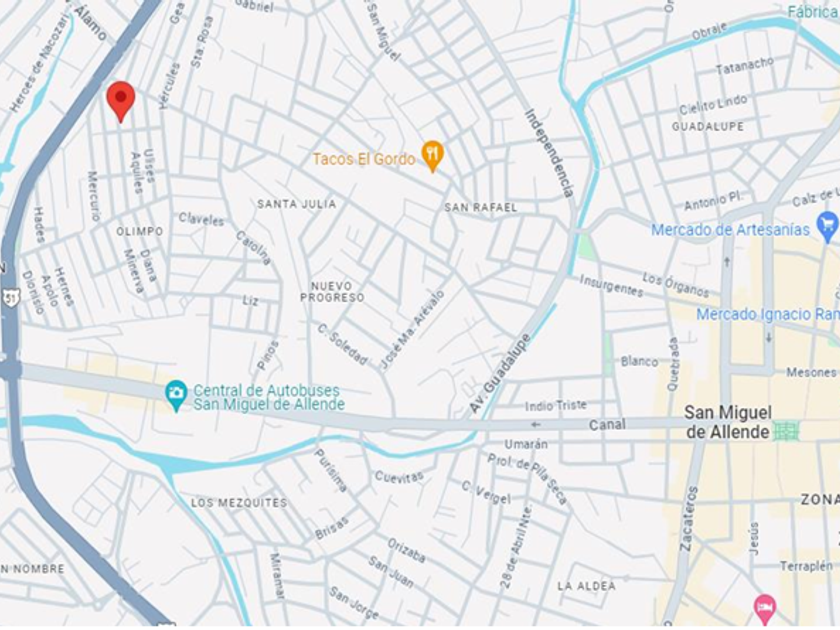Click the red location pin marker
Screen dimensions: 840x630
click(x=121, y=101)
